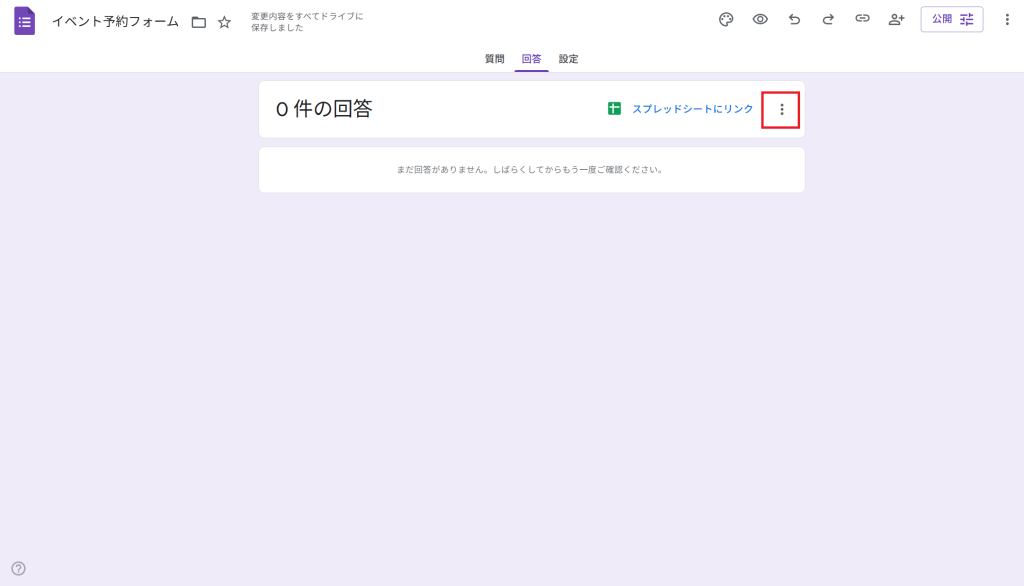Viewport: 1024px width, 586px height.
Task: Add collaborators with the person-plus icon
Action: (897, 20)
